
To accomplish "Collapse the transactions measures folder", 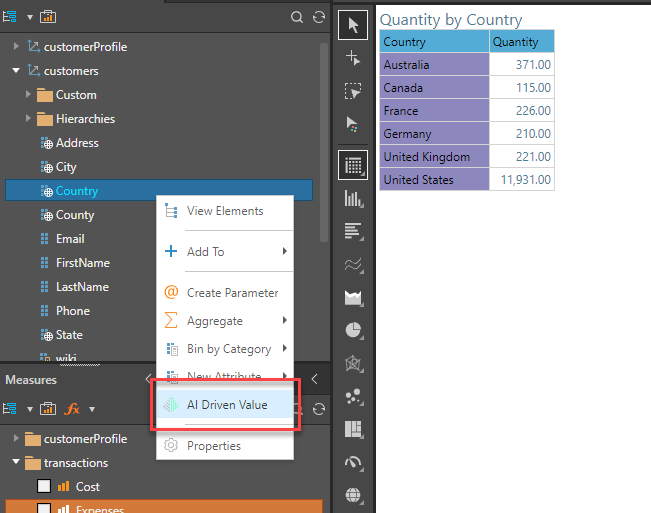I will tap(16, 463).
